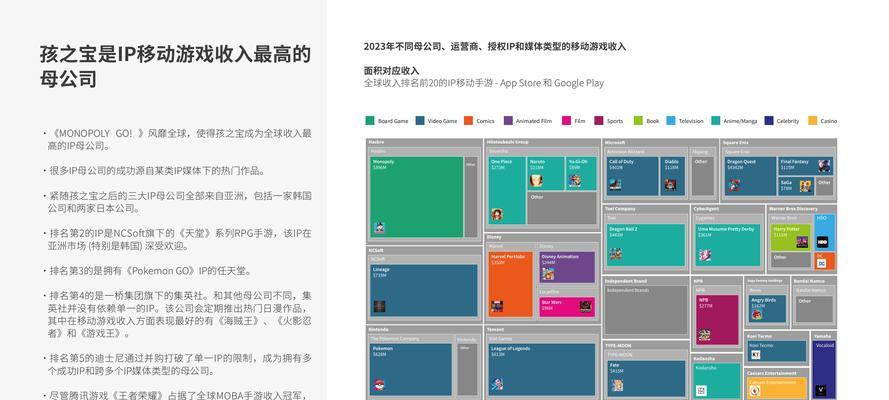This screenshot has width=889, height=400.
Task: Click the Tencent header label
Action: (495, 329)
